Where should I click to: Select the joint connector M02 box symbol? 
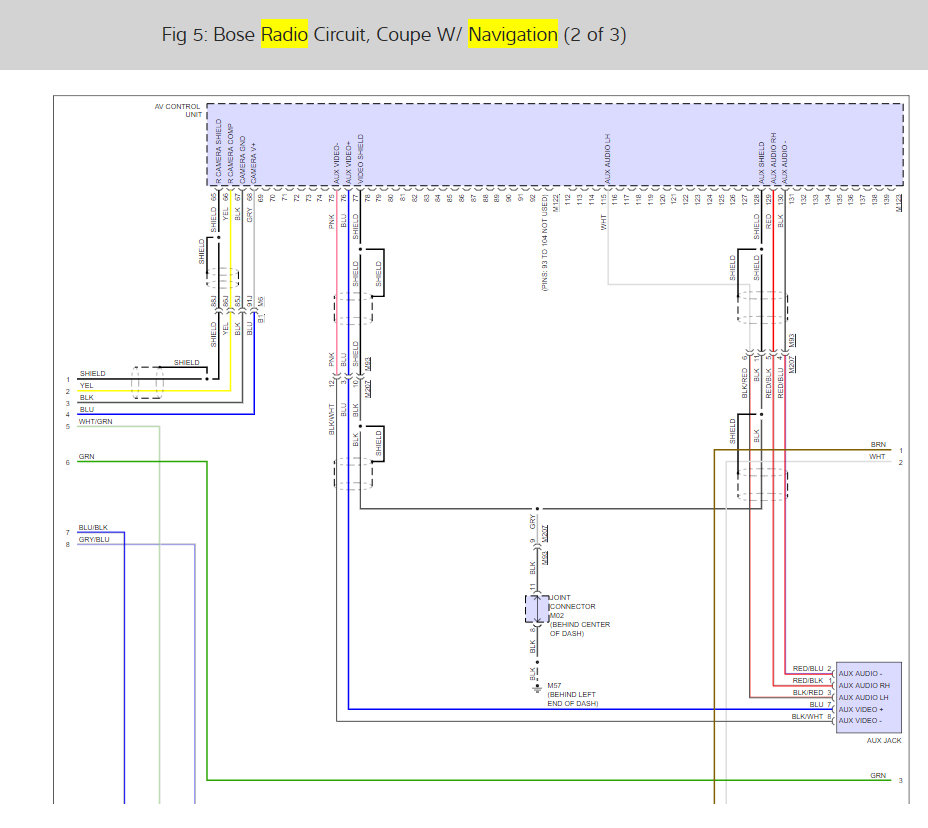[x=537, y=609]
